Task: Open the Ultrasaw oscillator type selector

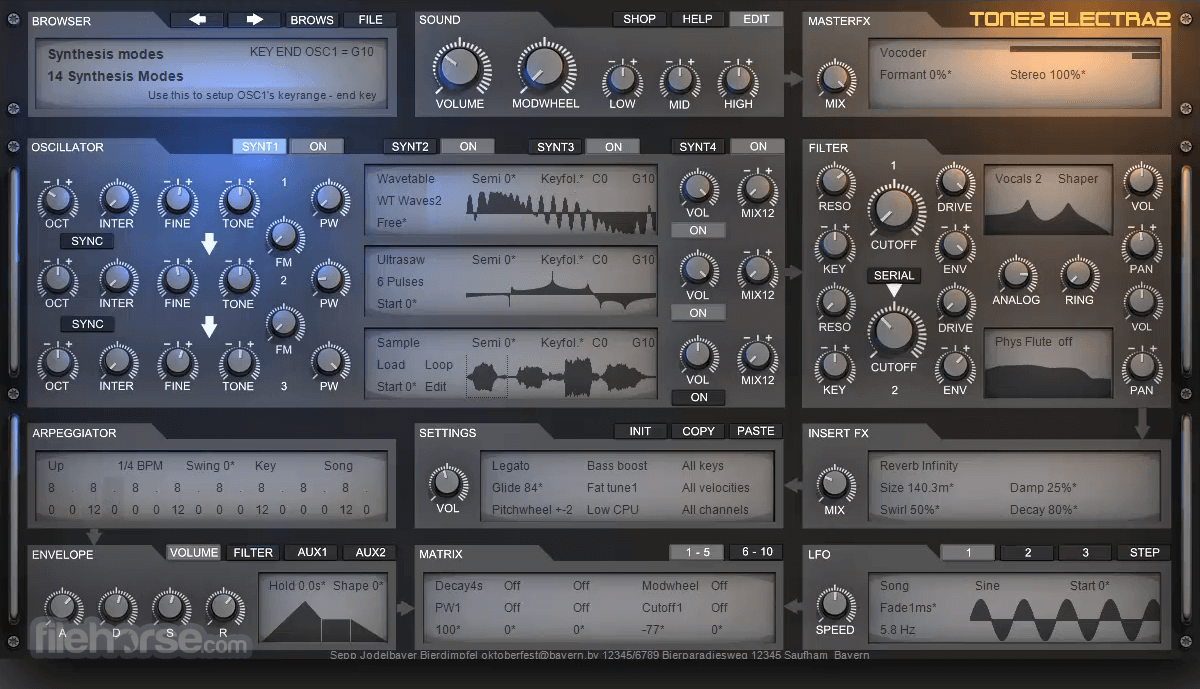Action: [400, 260]
